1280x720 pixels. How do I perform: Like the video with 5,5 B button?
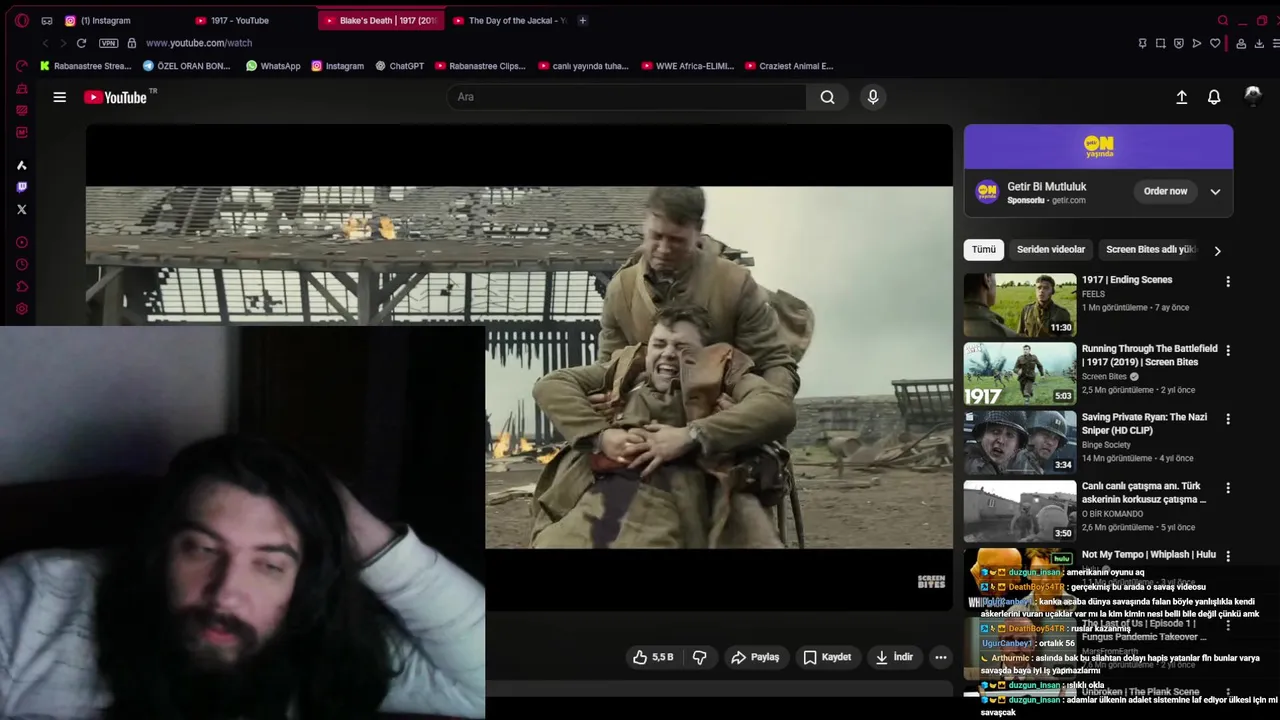tap(653, 657)
